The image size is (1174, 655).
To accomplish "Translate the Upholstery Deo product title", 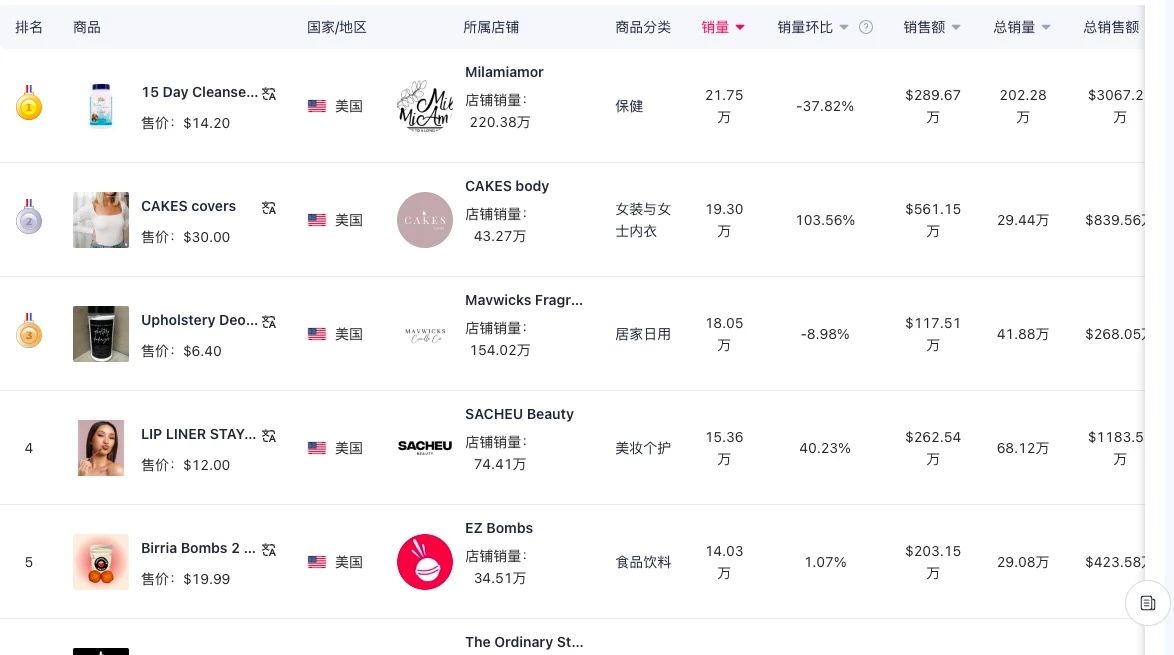I will tap(269, 322).
